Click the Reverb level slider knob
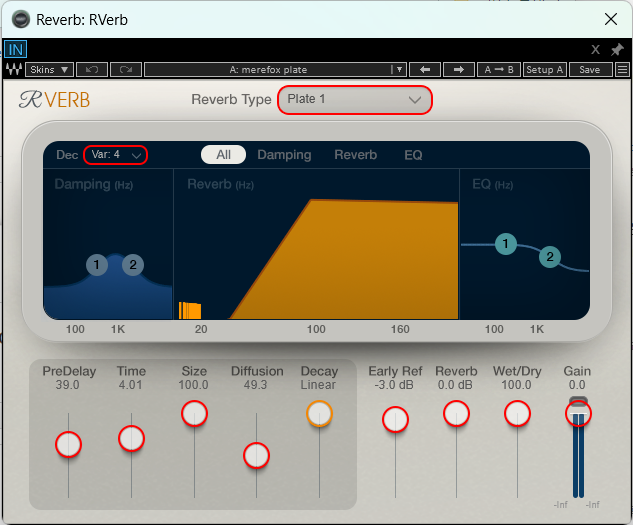Screen dimensions: 633x525 click(456, 414)
